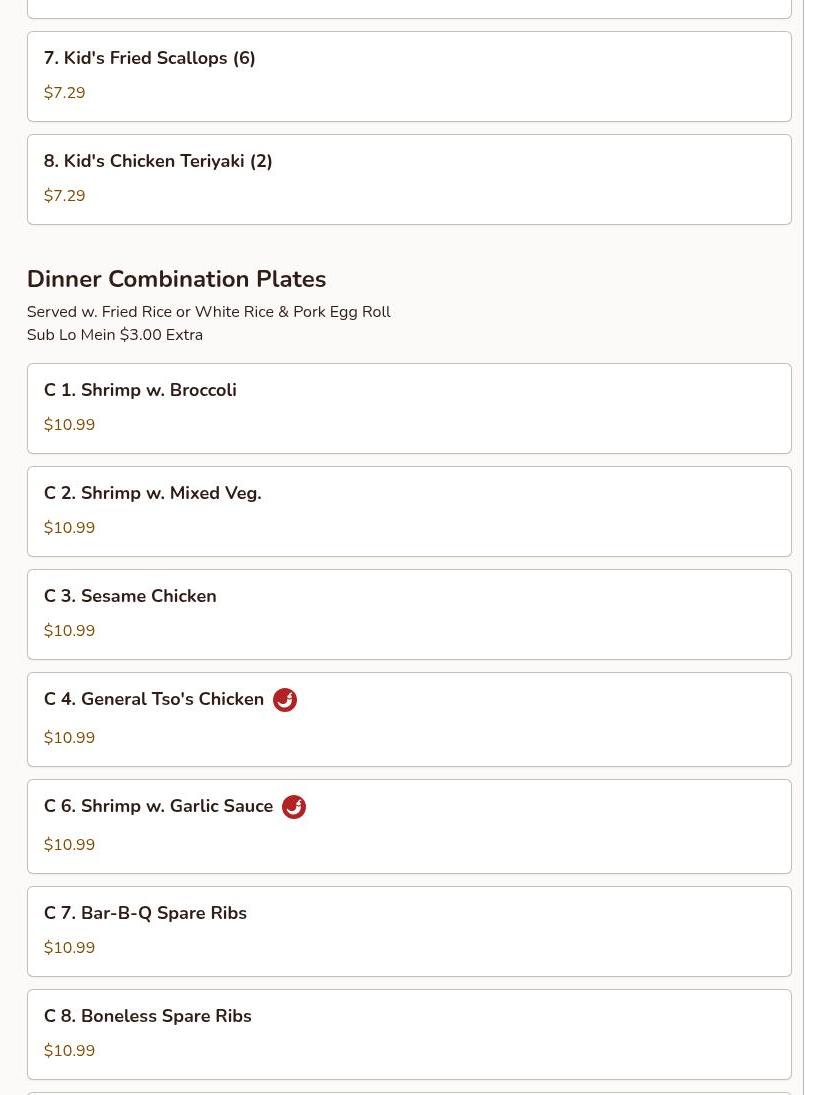Viewport: 824px width, 1095px height.
Task: Click $7.29 price under Kid's Fried Scallops
Action: (x=65, y=93)
